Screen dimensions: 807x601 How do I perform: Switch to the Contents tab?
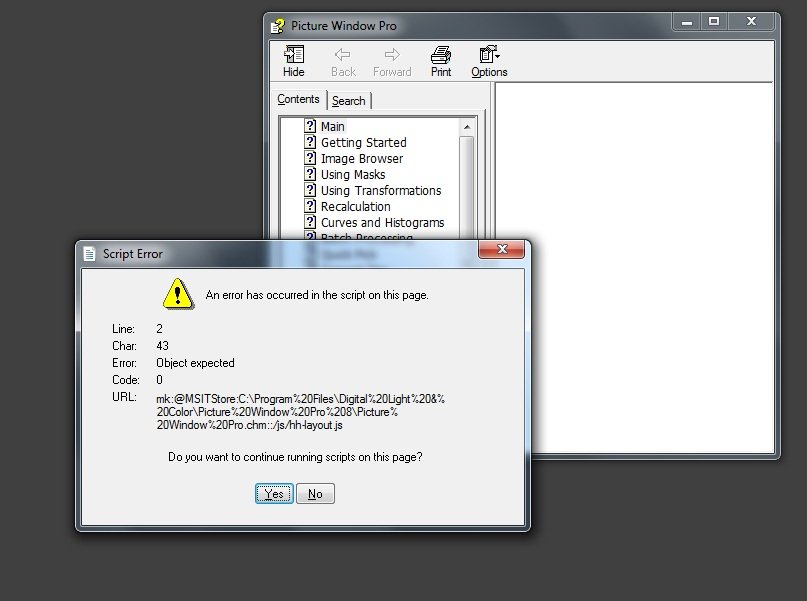[x=298, y=99]
